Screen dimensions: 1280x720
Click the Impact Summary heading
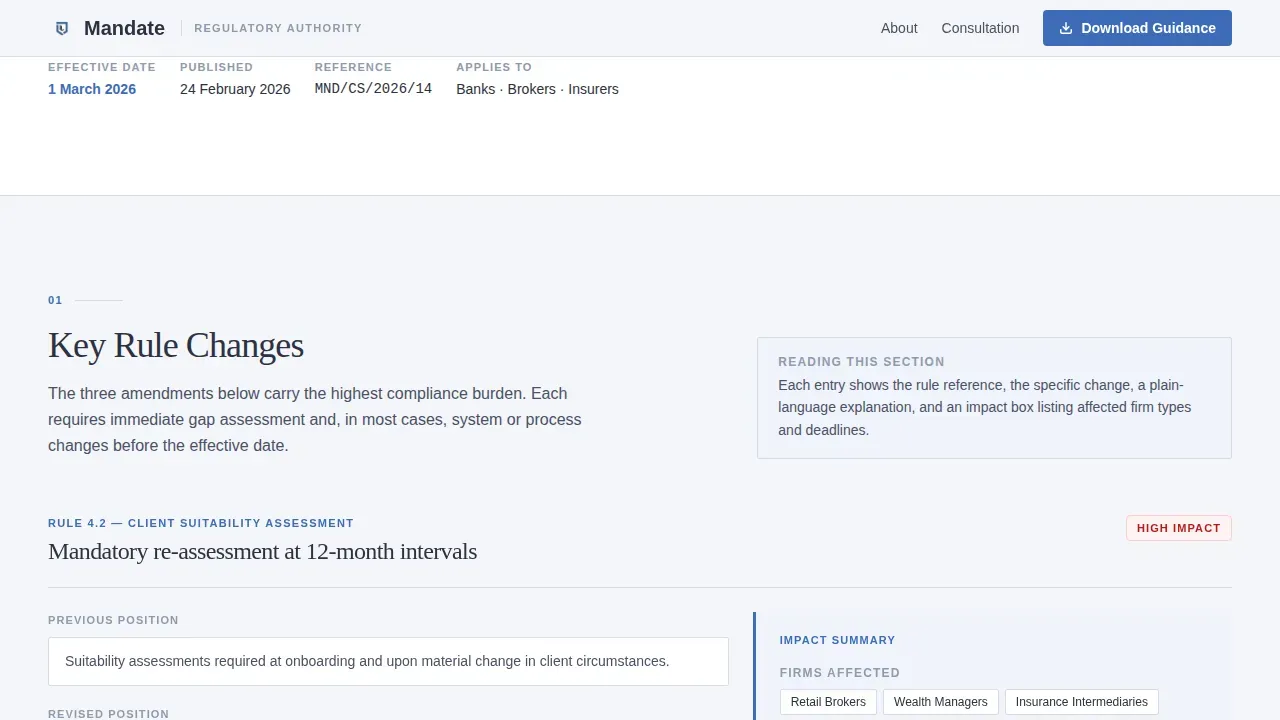coord(837,640)
